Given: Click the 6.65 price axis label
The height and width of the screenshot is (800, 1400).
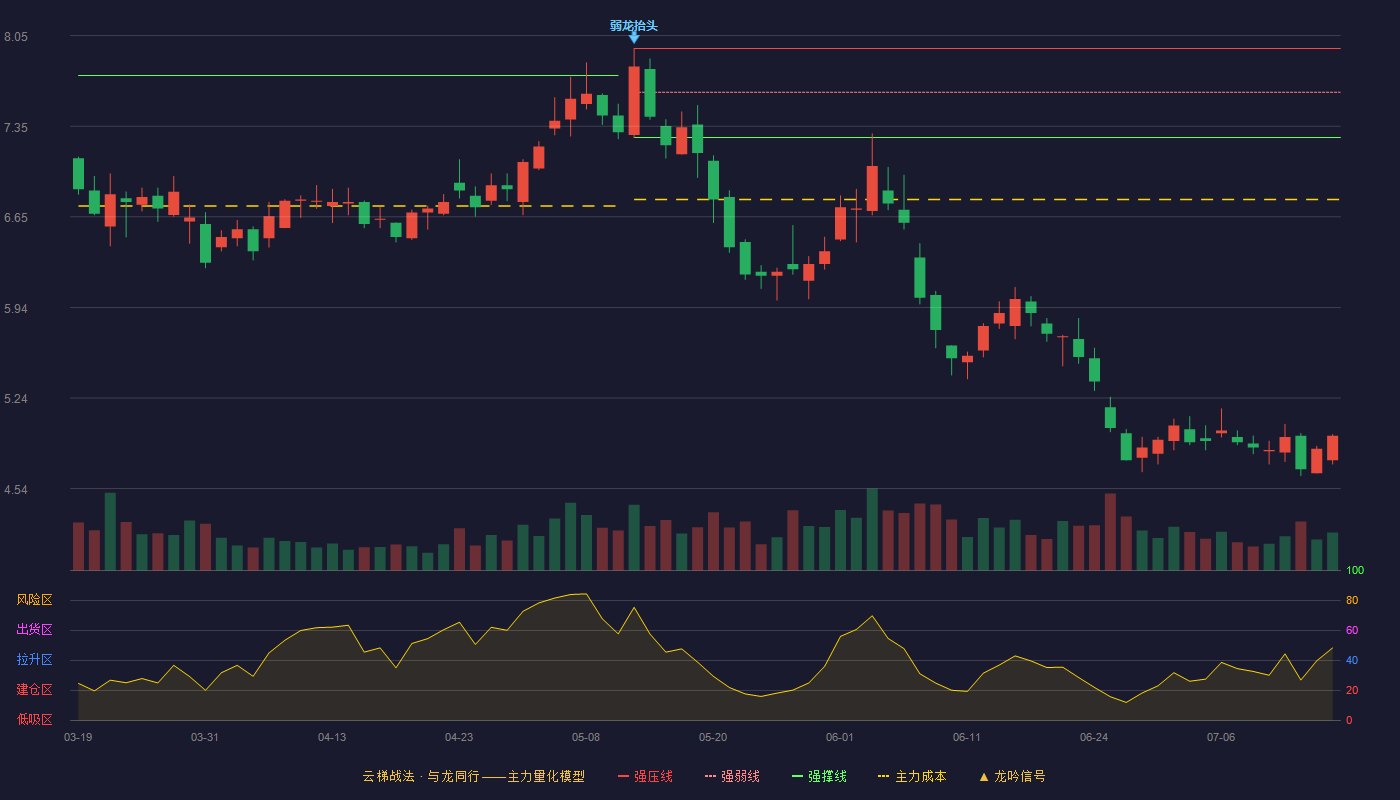Looking at the screenshot, I should (x=16, y=218).
